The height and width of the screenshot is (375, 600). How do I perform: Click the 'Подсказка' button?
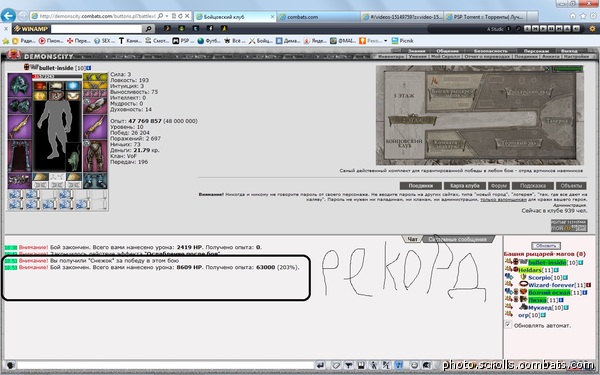pos(533,186)
